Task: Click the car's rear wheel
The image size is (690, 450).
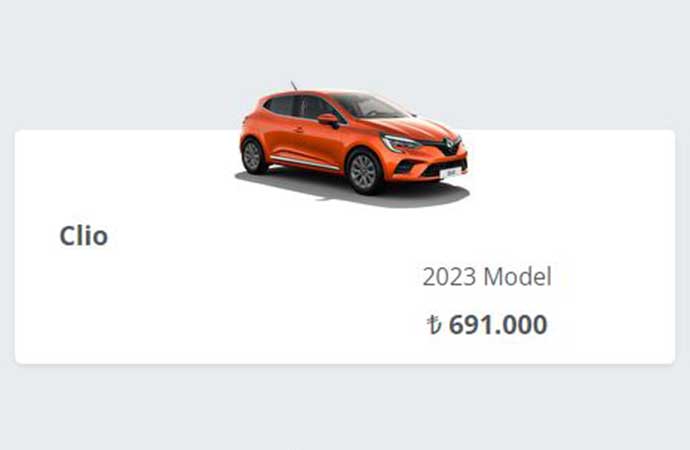Action: click(x=253, y=156)
